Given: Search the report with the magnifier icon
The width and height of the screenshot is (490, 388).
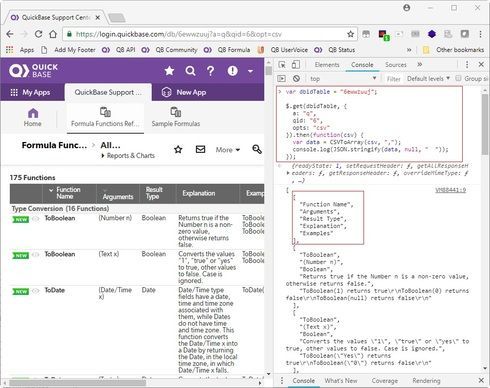Looking at the screenshot, I should coord(257,149).
